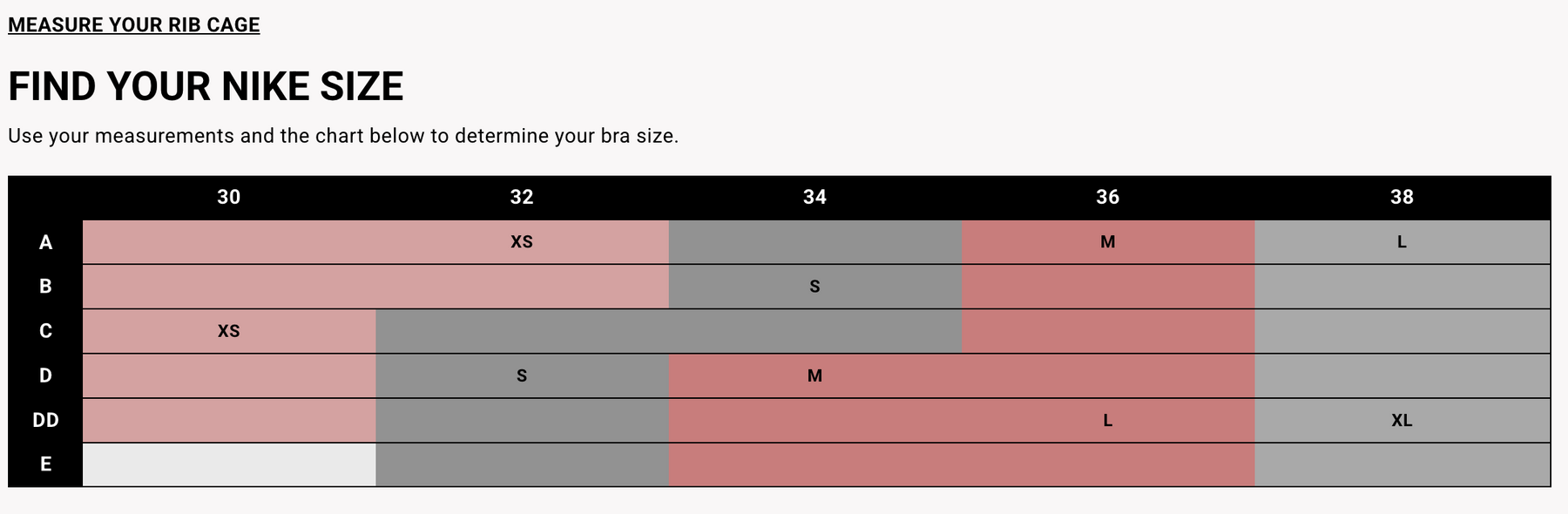Click the XS label in row A

pos(521,242)
